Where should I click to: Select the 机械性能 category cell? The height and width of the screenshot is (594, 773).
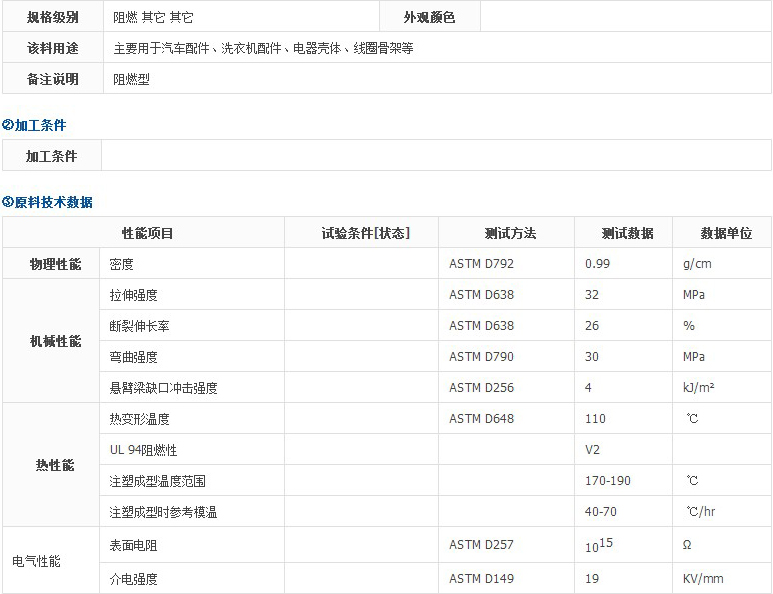[x=55, y=341]
